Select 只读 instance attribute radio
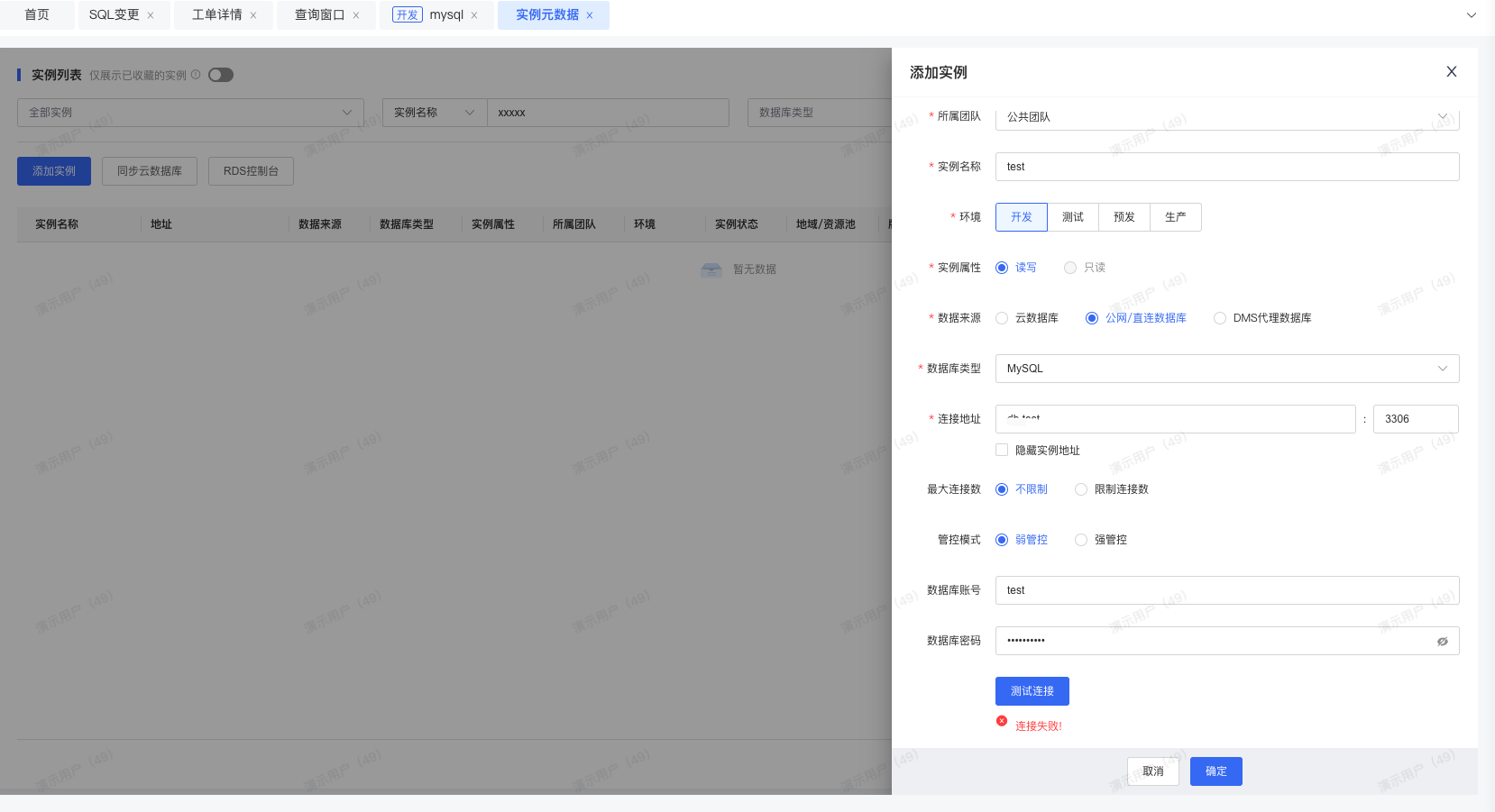The width and height of the screenshot is (1495, 812). coord(1070,268)
